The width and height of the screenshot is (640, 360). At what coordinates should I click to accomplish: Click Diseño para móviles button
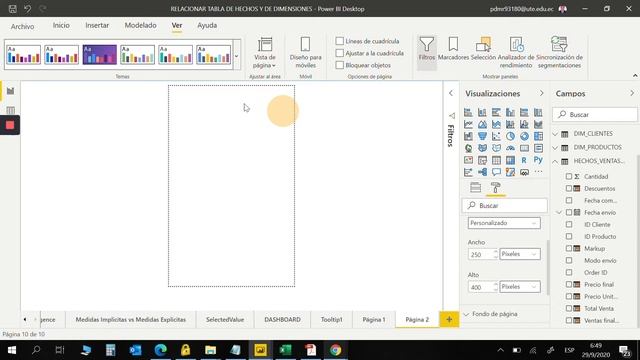pyautogui.click(x=305, y=52)
